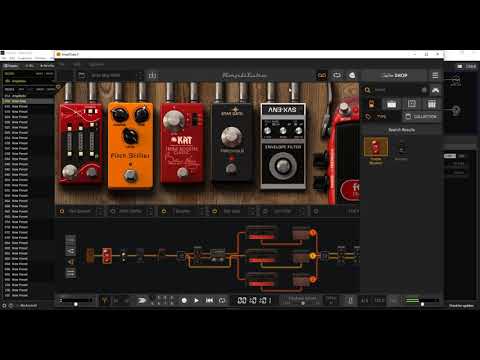
Task: Toggle power of the second stomp slot
Action: [x=112, y=211]
